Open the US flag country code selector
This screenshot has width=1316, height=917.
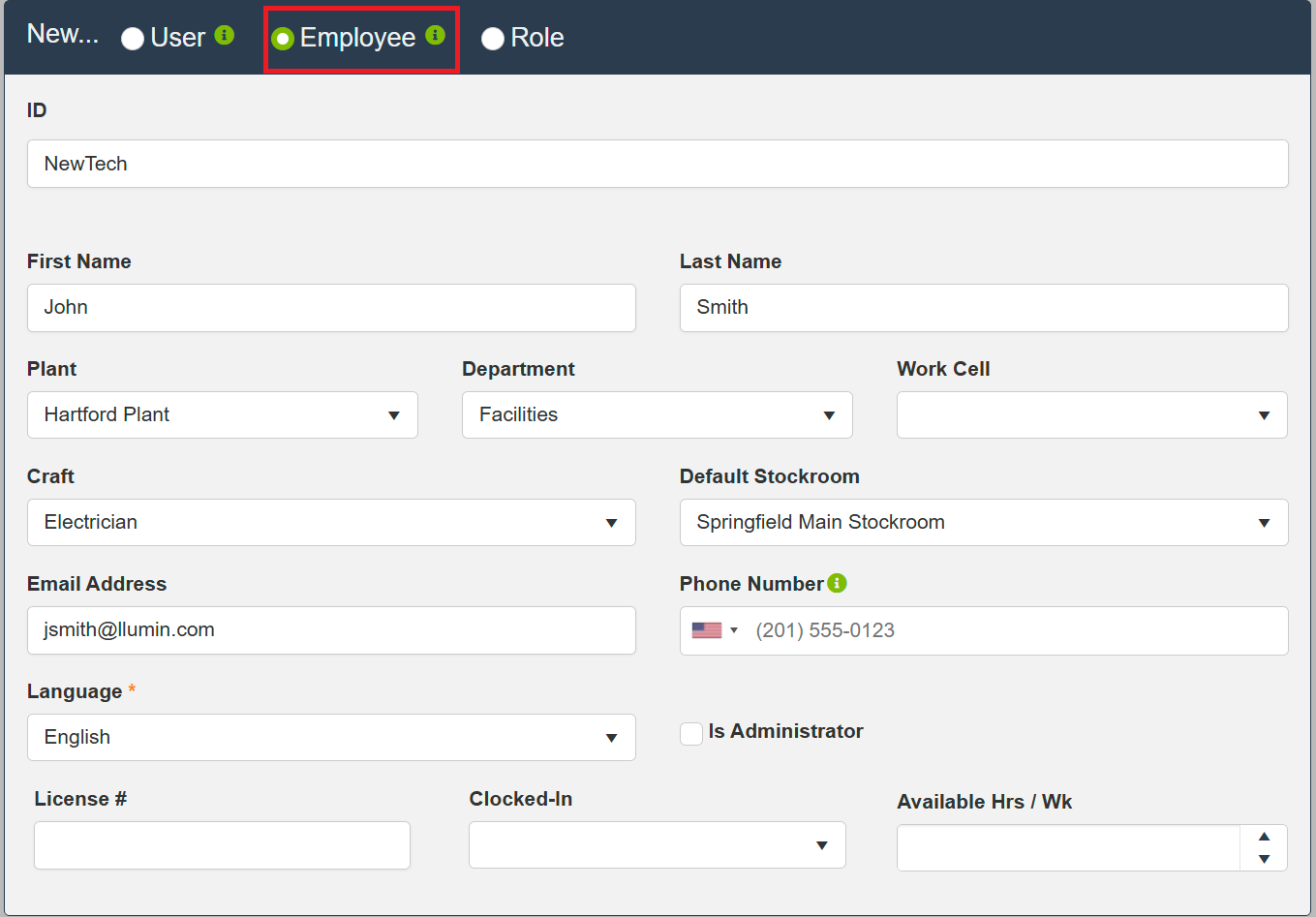pos(715,630)
